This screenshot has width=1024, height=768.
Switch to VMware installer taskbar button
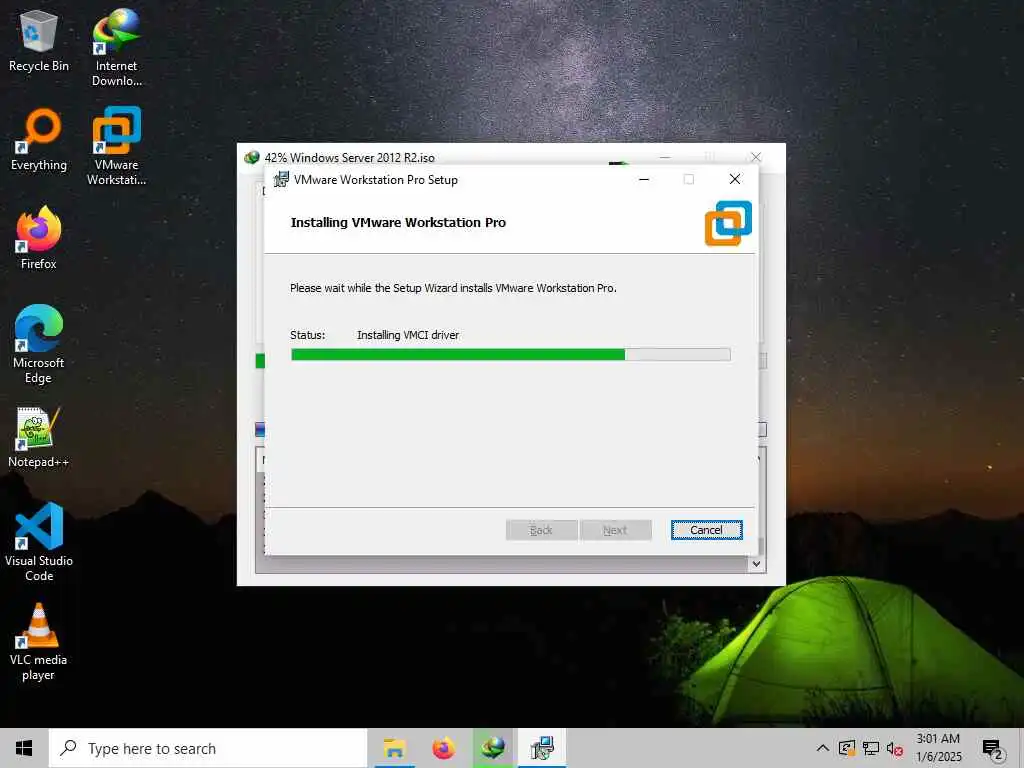pos(542,748)
